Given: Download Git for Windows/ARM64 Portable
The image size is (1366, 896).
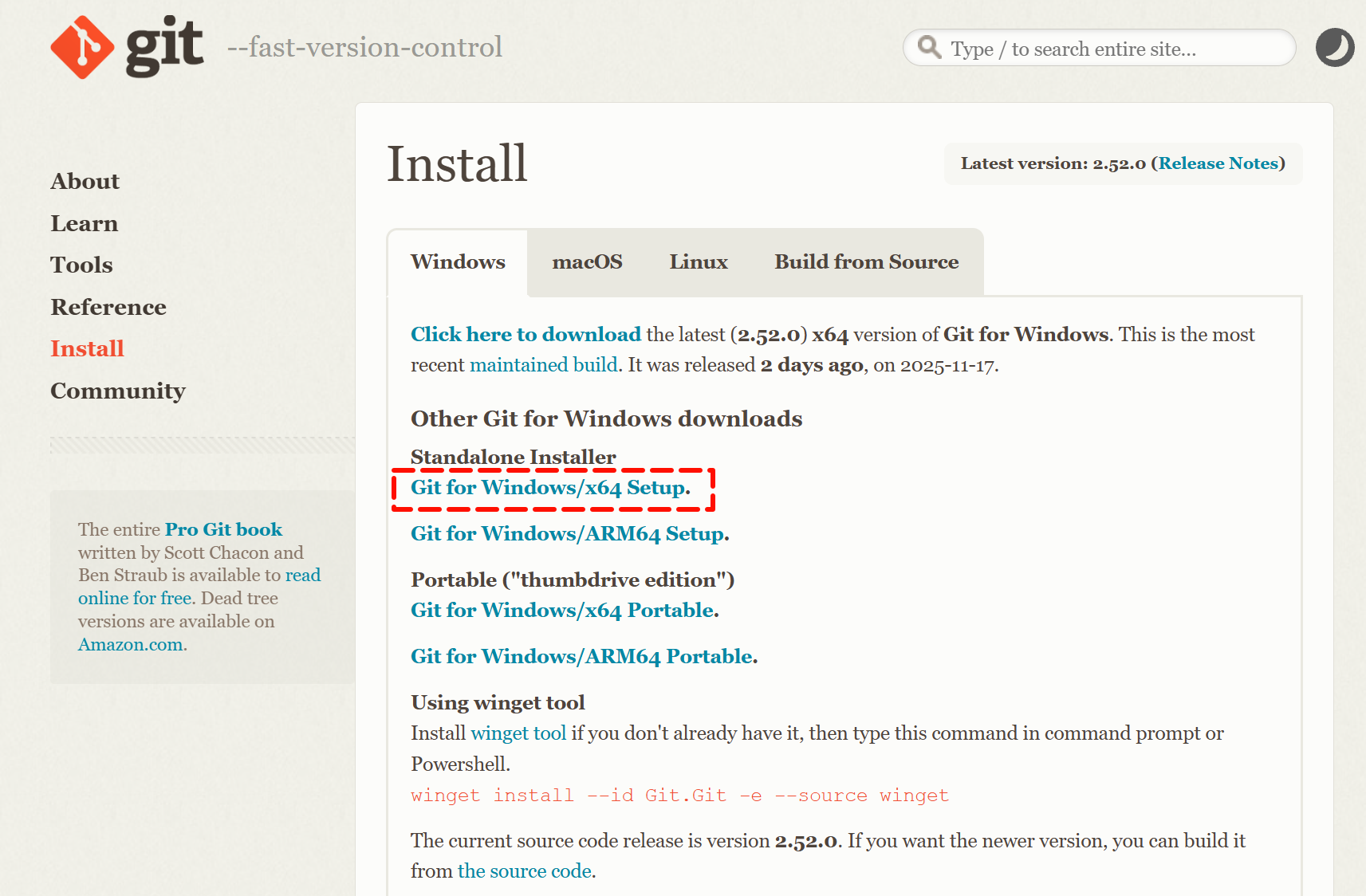Looking at the screenshot, I should coord(582,657).
